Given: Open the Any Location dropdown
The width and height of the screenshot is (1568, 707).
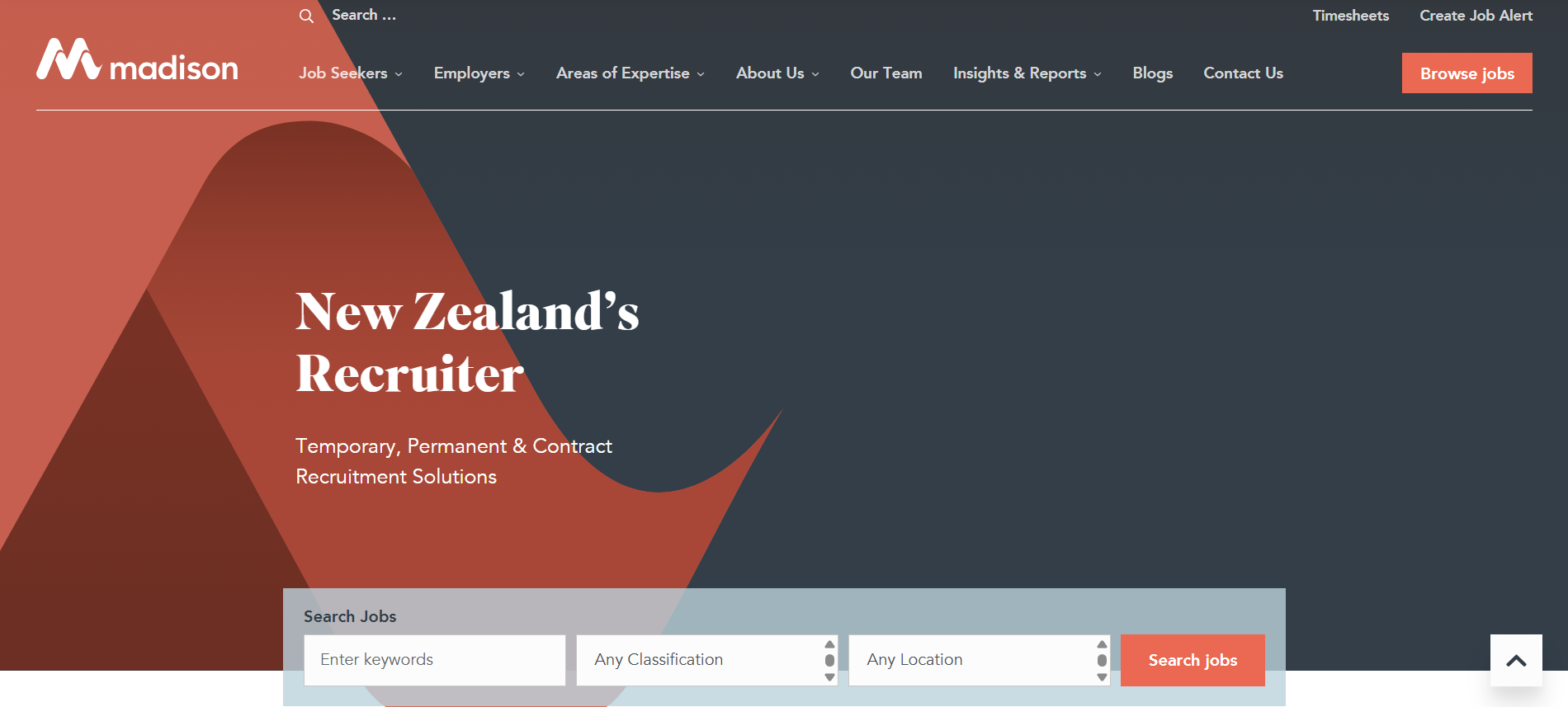Looking at the screenshot, I should pos(980,660).
